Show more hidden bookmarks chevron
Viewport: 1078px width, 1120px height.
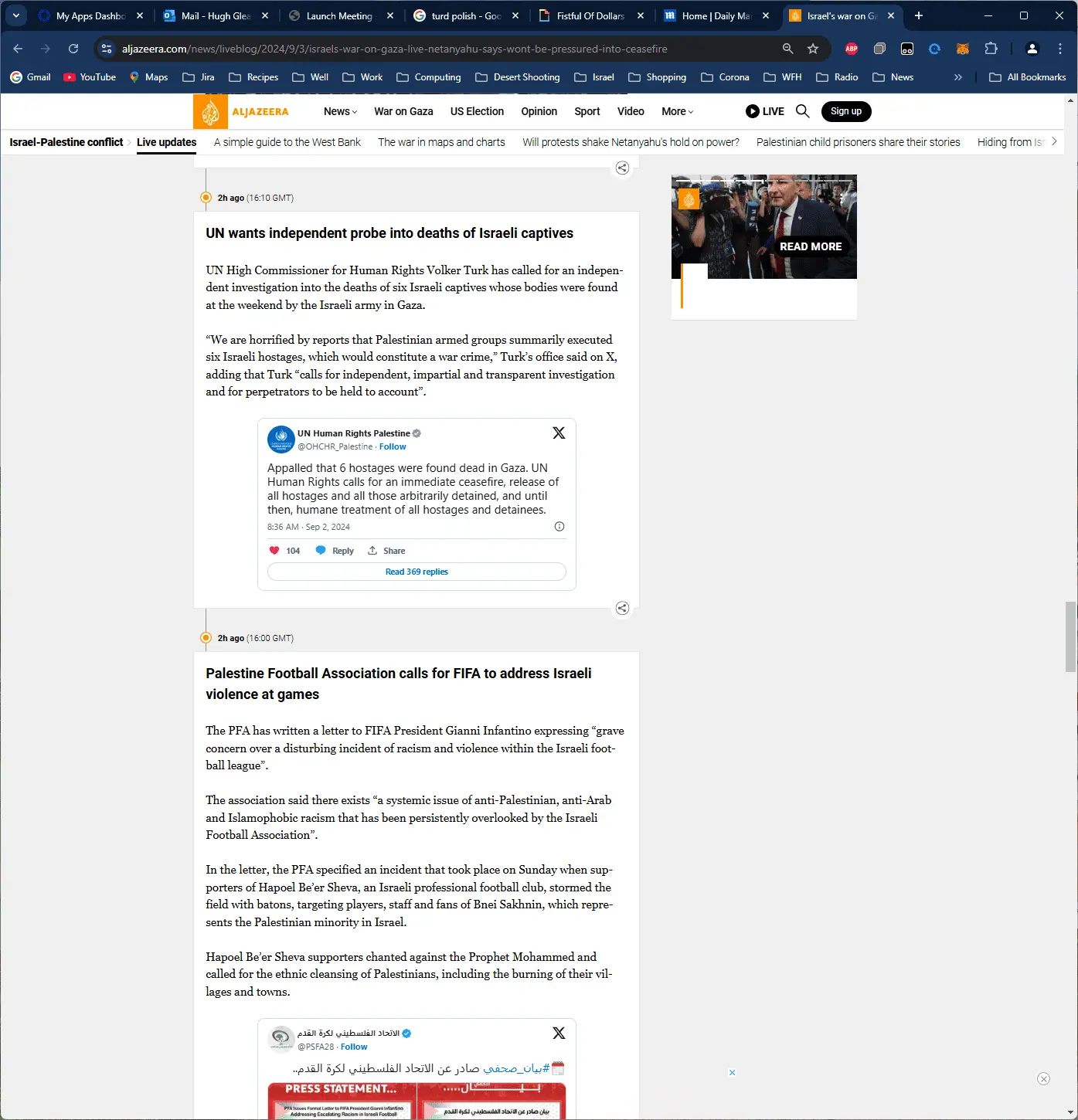(958, 77)
